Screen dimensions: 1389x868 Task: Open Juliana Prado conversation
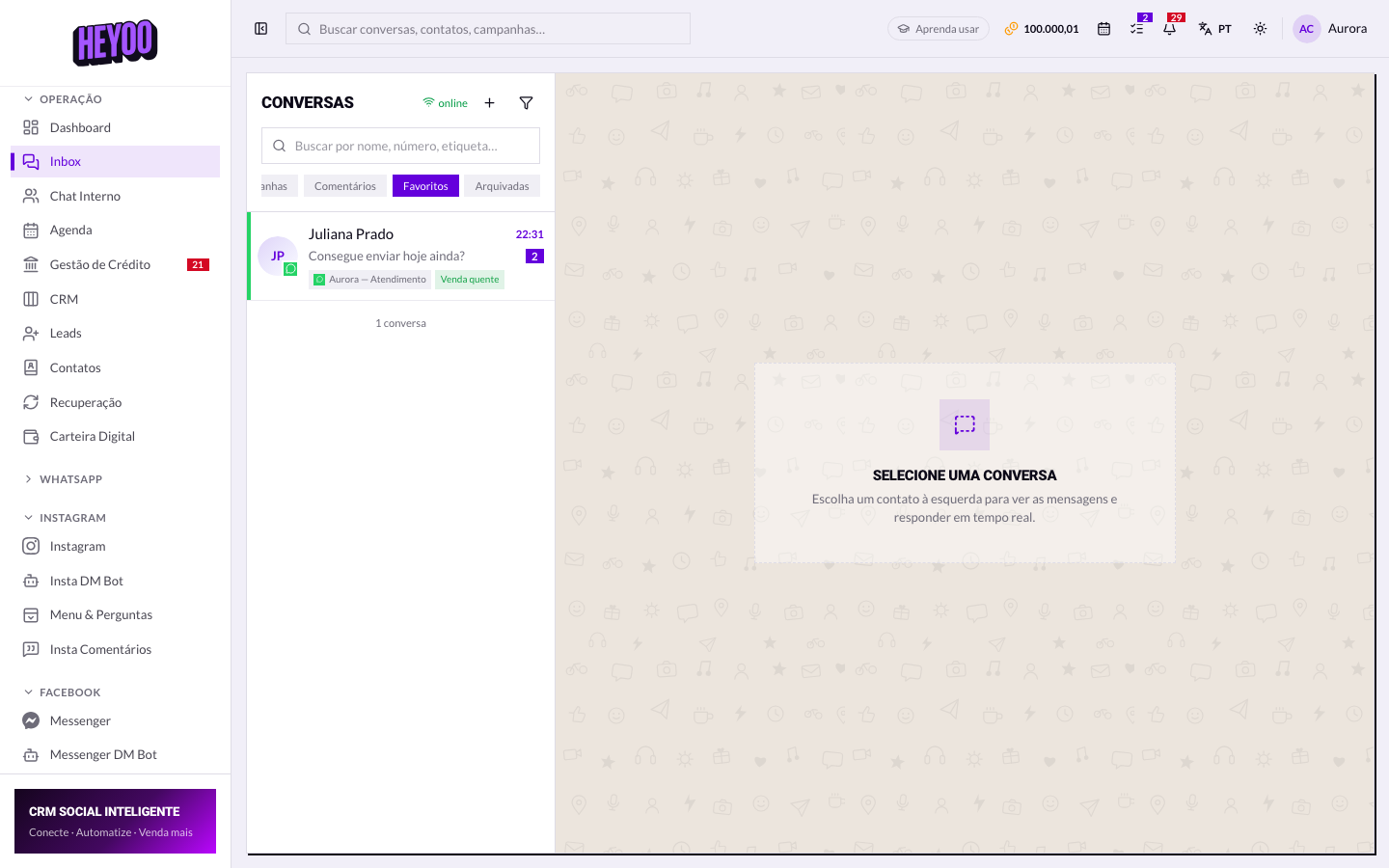pos(401,256)
